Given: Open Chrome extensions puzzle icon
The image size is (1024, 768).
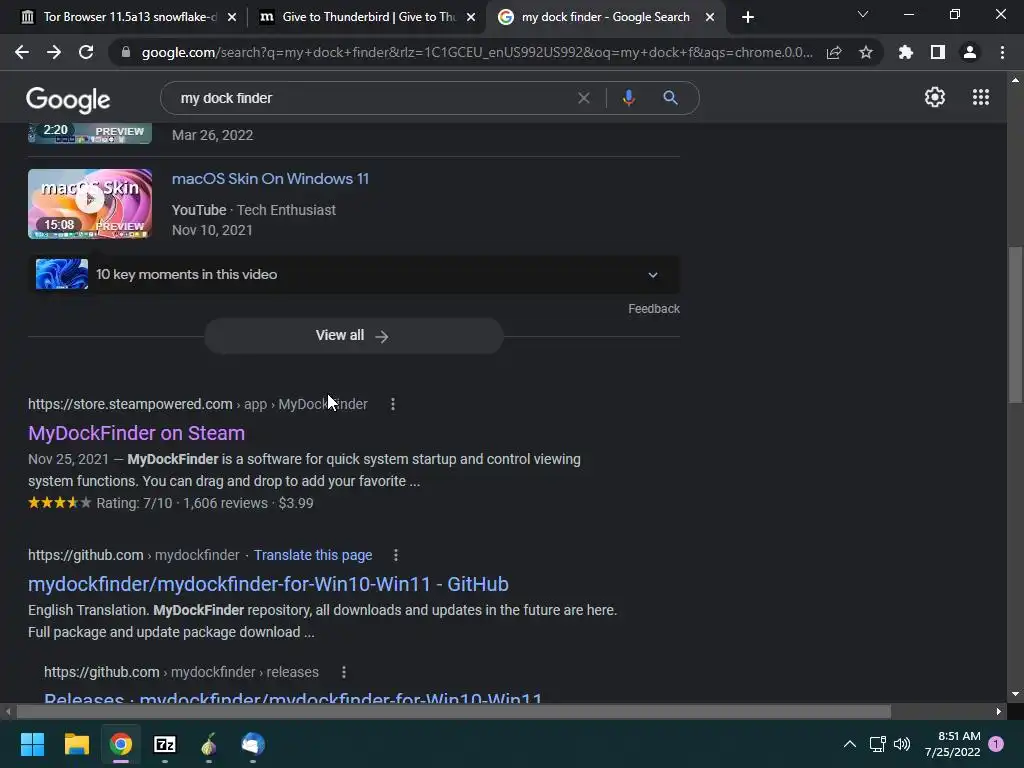Looking at the screenshot, I should (x=906, y=52).
